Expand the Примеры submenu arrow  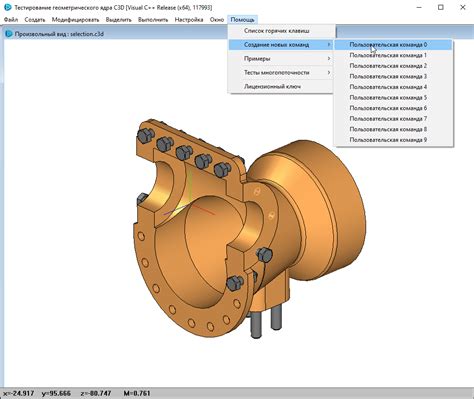[329, 59]
